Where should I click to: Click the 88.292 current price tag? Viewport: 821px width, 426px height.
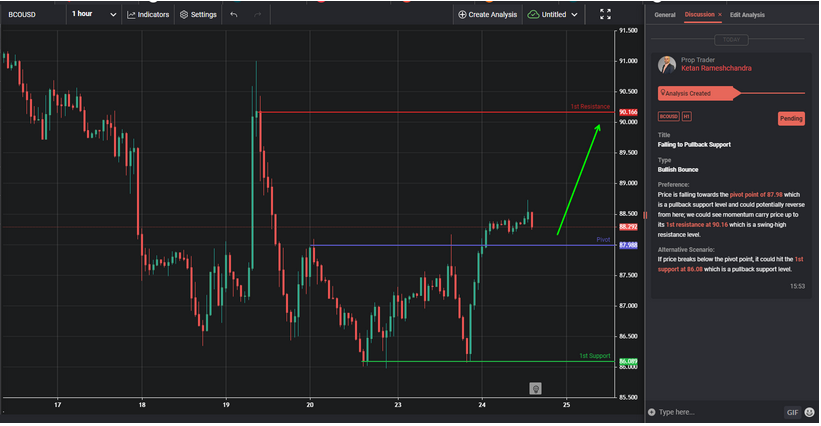point(628,227)
